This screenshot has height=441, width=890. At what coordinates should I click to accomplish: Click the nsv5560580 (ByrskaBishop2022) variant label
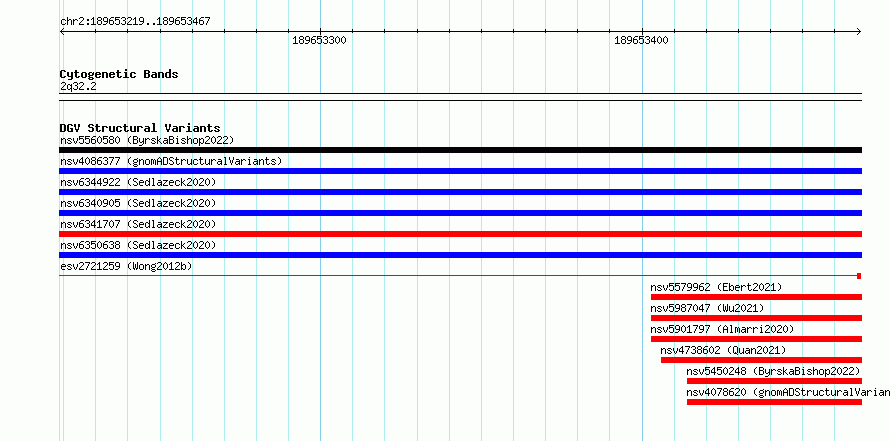point(147,140)
